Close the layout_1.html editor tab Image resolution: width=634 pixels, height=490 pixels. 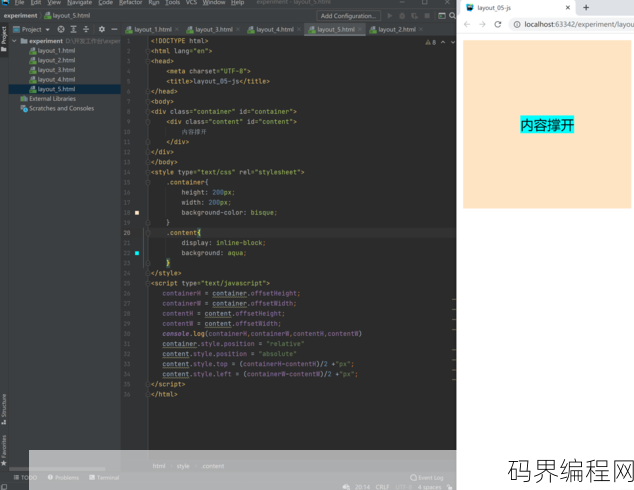(177, 30)
